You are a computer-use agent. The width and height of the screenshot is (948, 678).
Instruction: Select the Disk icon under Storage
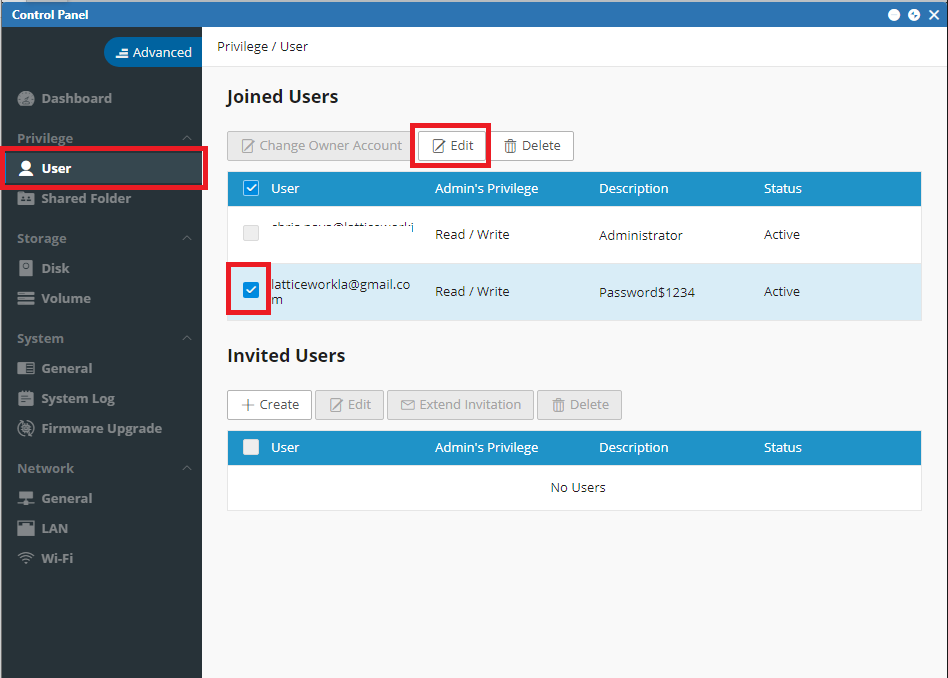pos(26,268)
